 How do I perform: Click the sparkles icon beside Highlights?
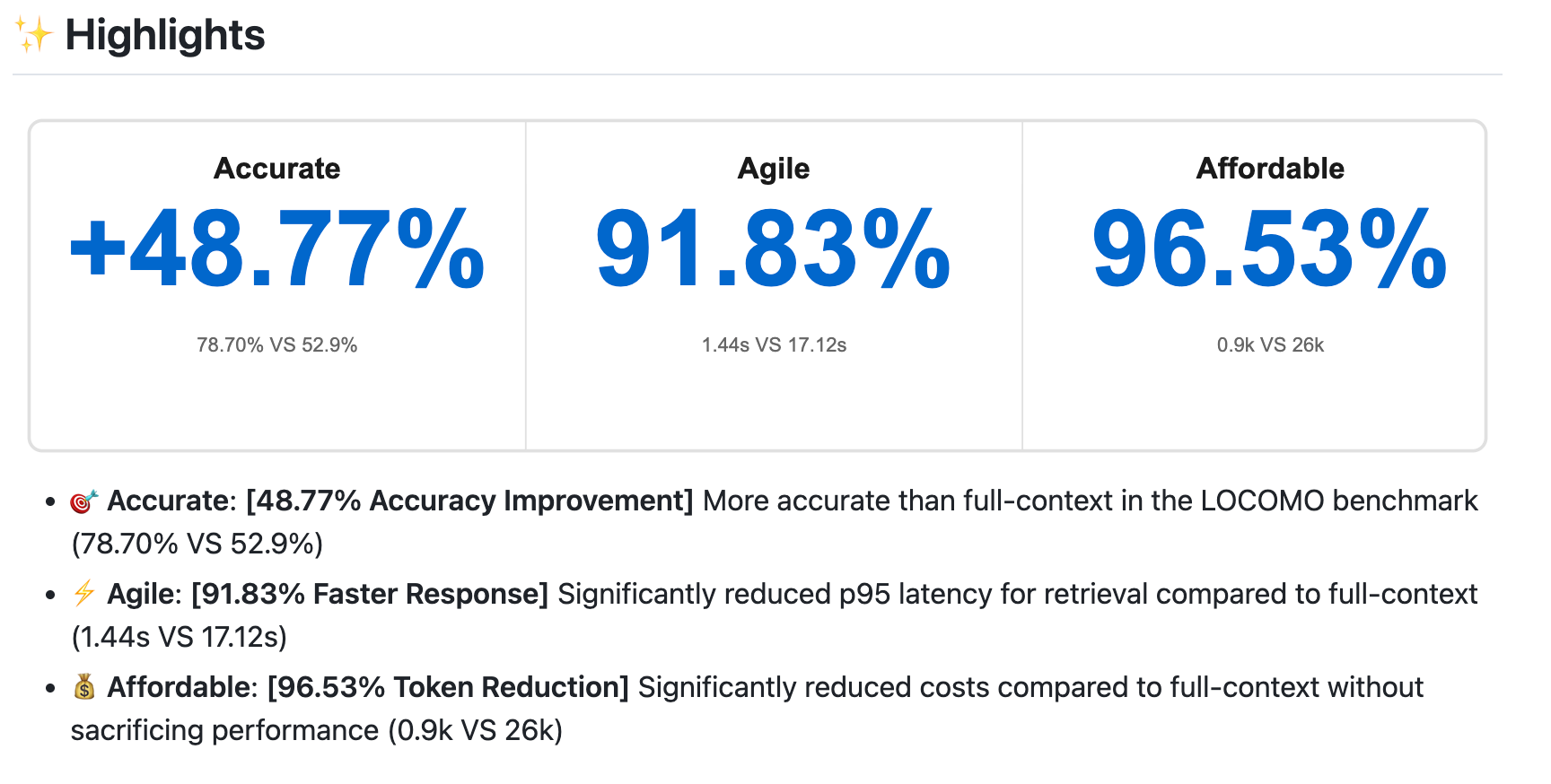click(33, 35)
